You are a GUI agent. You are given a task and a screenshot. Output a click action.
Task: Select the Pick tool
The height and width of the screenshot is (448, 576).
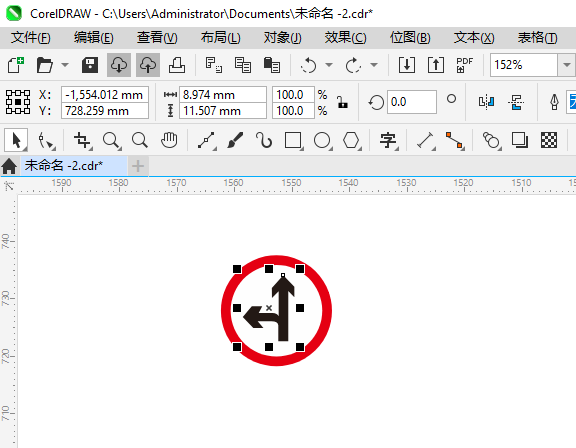pyautogui.click(x=16, y=140)
